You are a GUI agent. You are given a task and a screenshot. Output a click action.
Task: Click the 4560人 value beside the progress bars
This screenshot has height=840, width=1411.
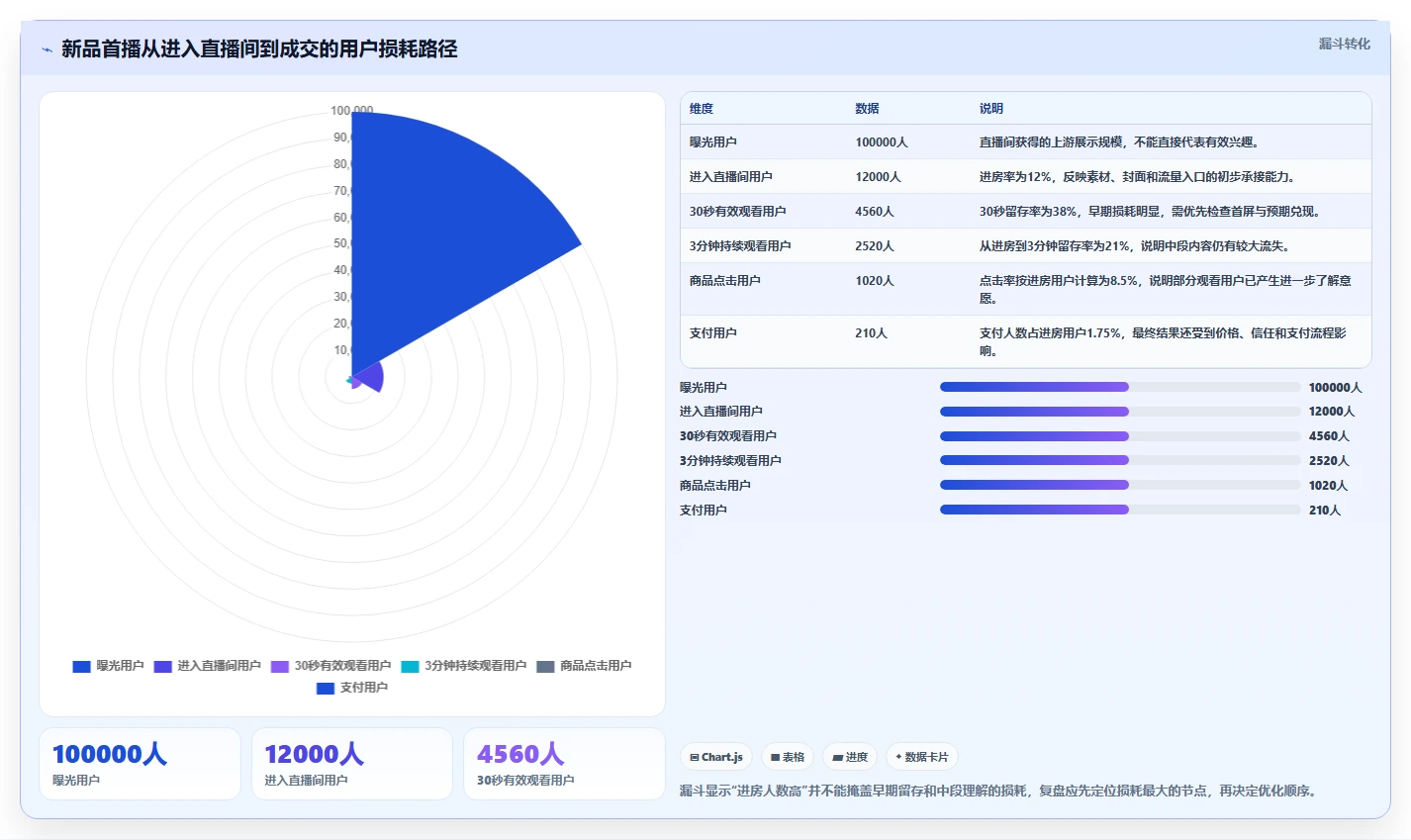click(x=1329, y=436)
